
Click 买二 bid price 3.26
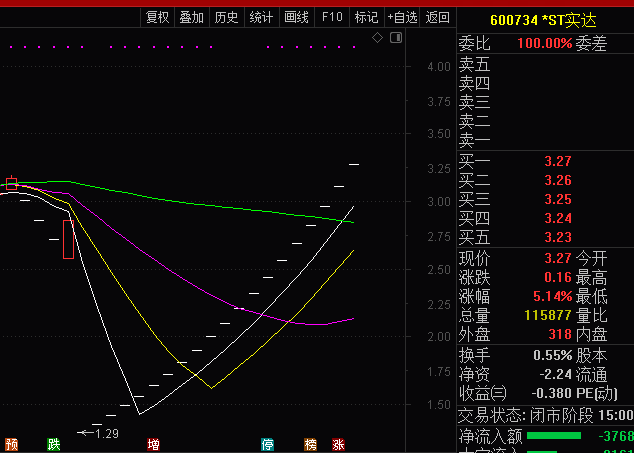pyautogui.click(x=558, y=180)
